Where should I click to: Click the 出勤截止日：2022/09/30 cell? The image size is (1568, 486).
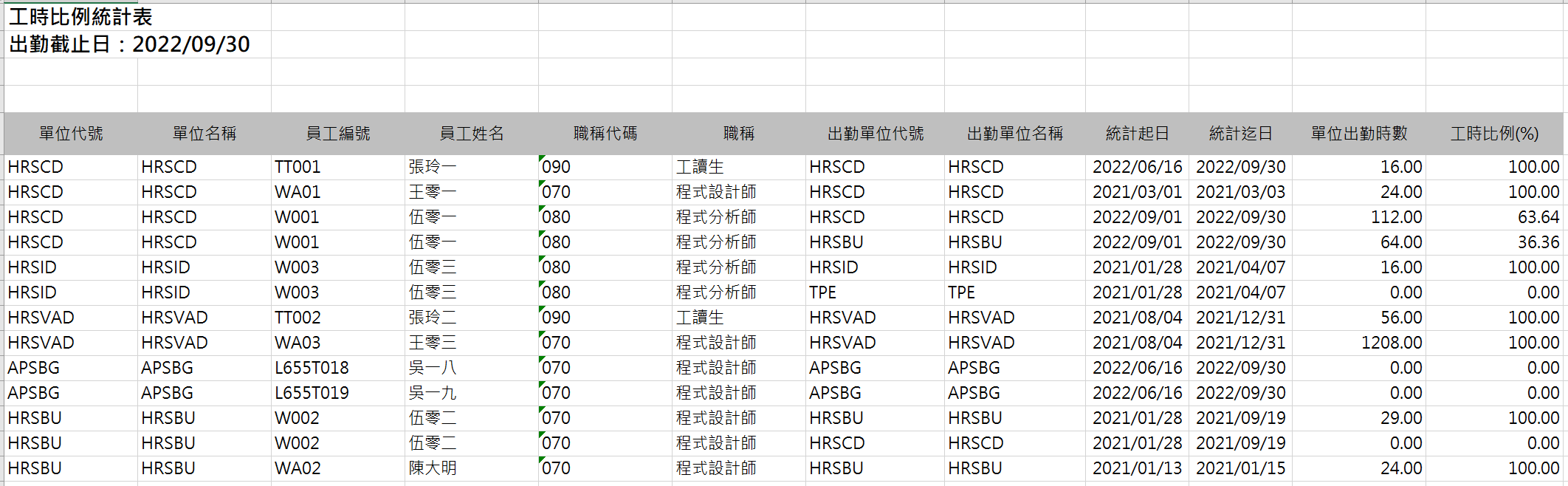[x=129, y=44]
